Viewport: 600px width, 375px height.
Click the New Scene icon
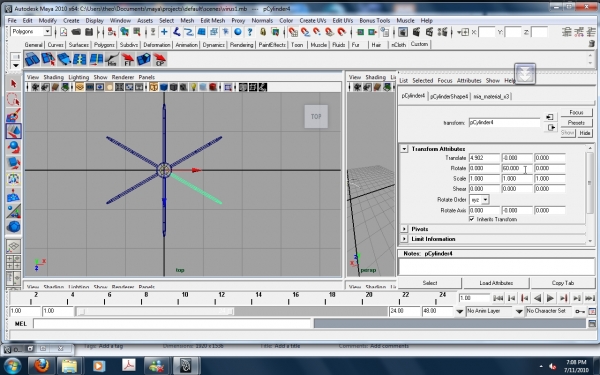tap(63, 32)
